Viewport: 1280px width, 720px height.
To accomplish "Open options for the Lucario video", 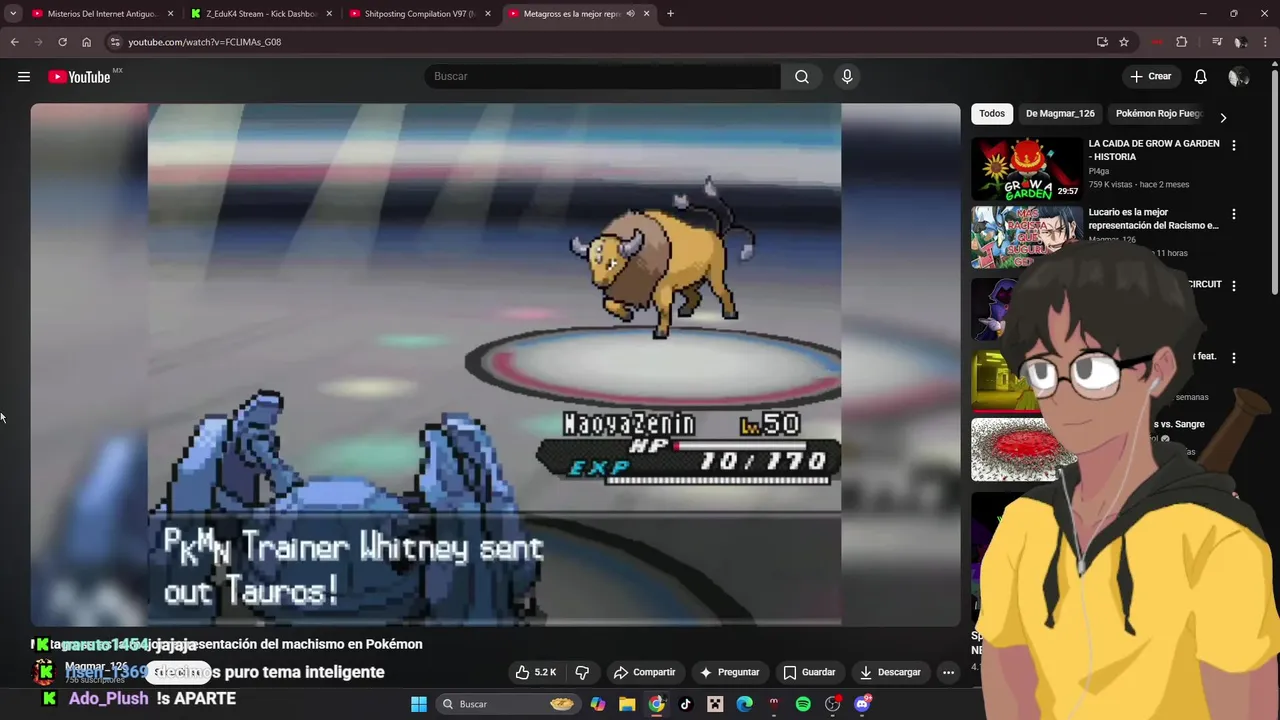I will [x=1233, y=214].
